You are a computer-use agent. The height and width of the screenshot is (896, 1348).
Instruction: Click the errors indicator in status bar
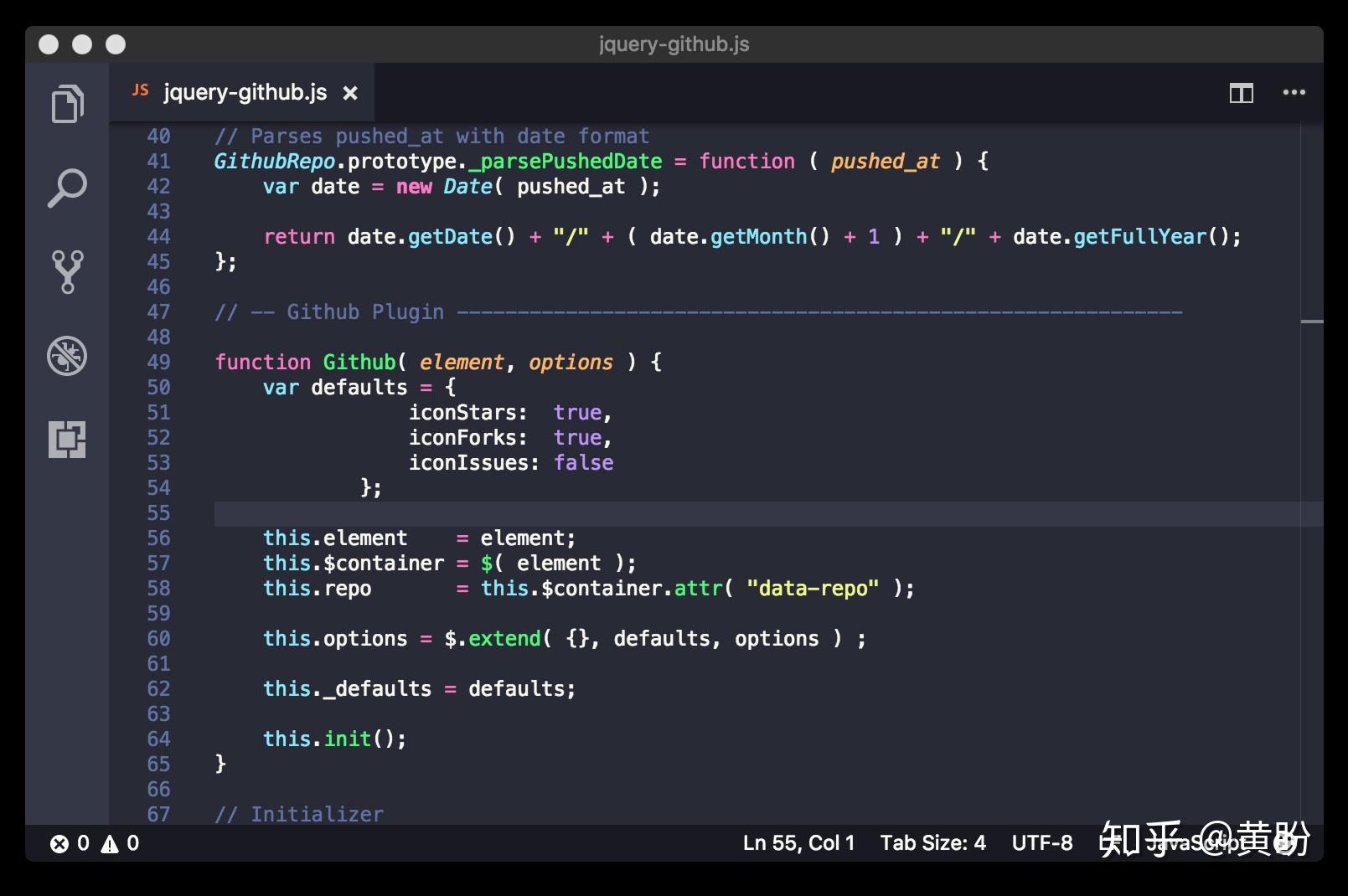(70, 843)
